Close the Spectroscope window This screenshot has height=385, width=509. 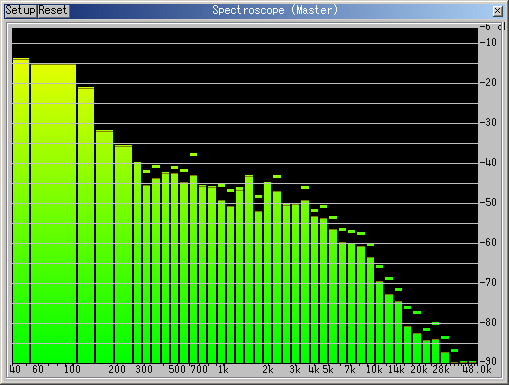pos(497,11)
